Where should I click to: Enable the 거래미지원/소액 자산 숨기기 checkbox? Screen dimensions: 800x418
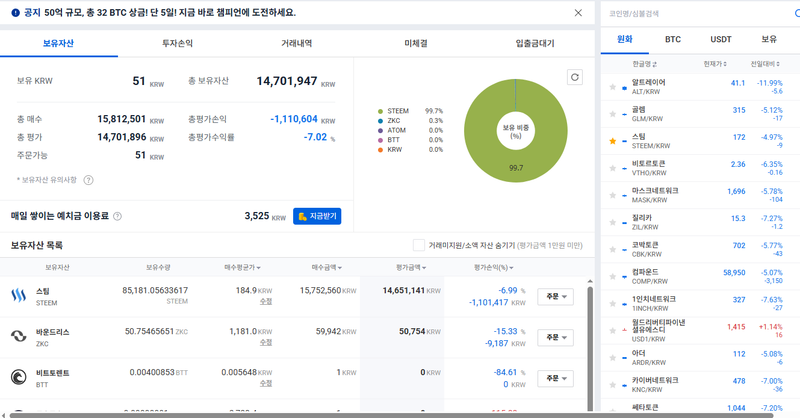coord(419,245)
